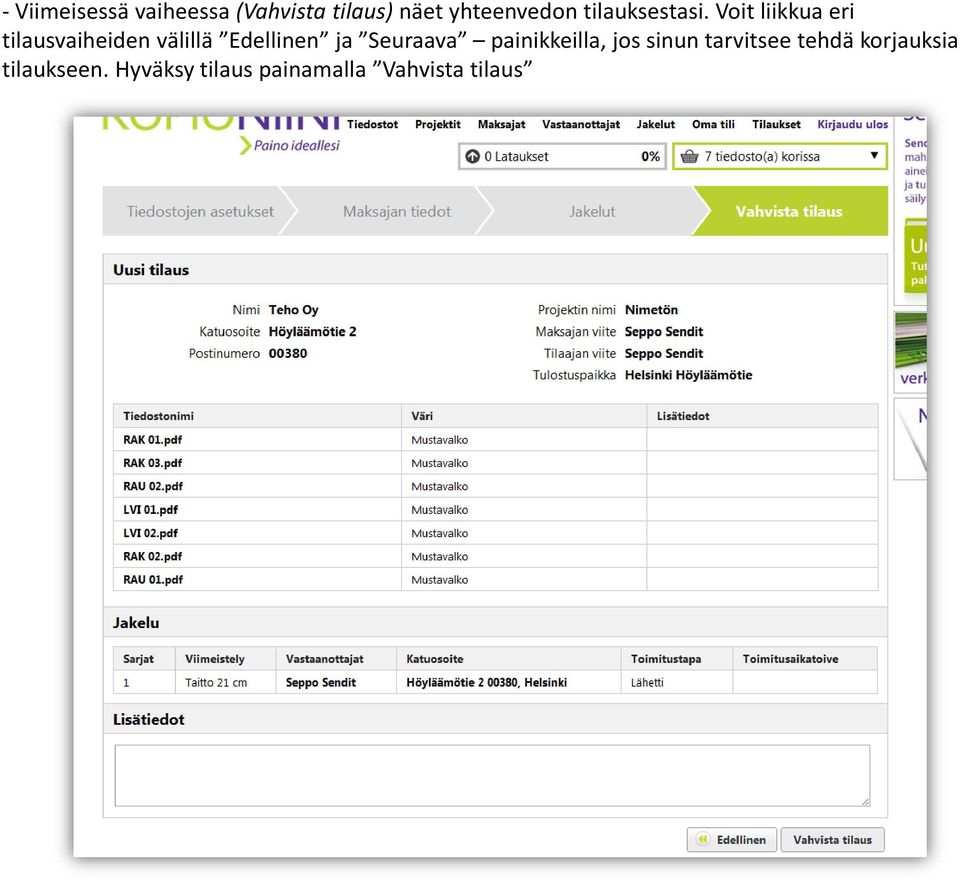Open the Tilaukset menu item
Viewport: 960px width, 880px height.
776,124
